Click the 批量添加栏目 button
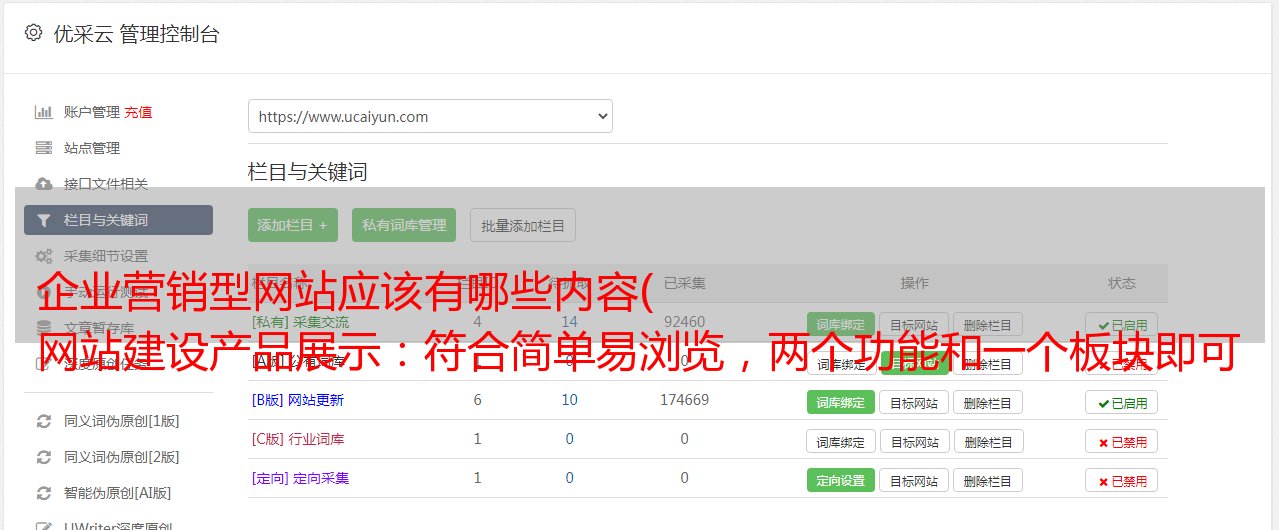This screenshot has height=530, width=1279. tap(523, 225)
